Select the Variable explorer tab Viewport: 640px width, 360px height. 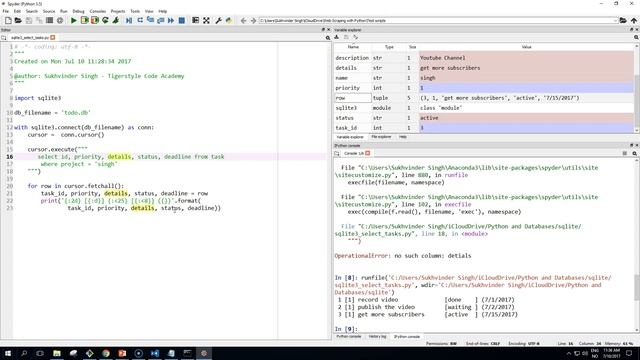(350, 137)
